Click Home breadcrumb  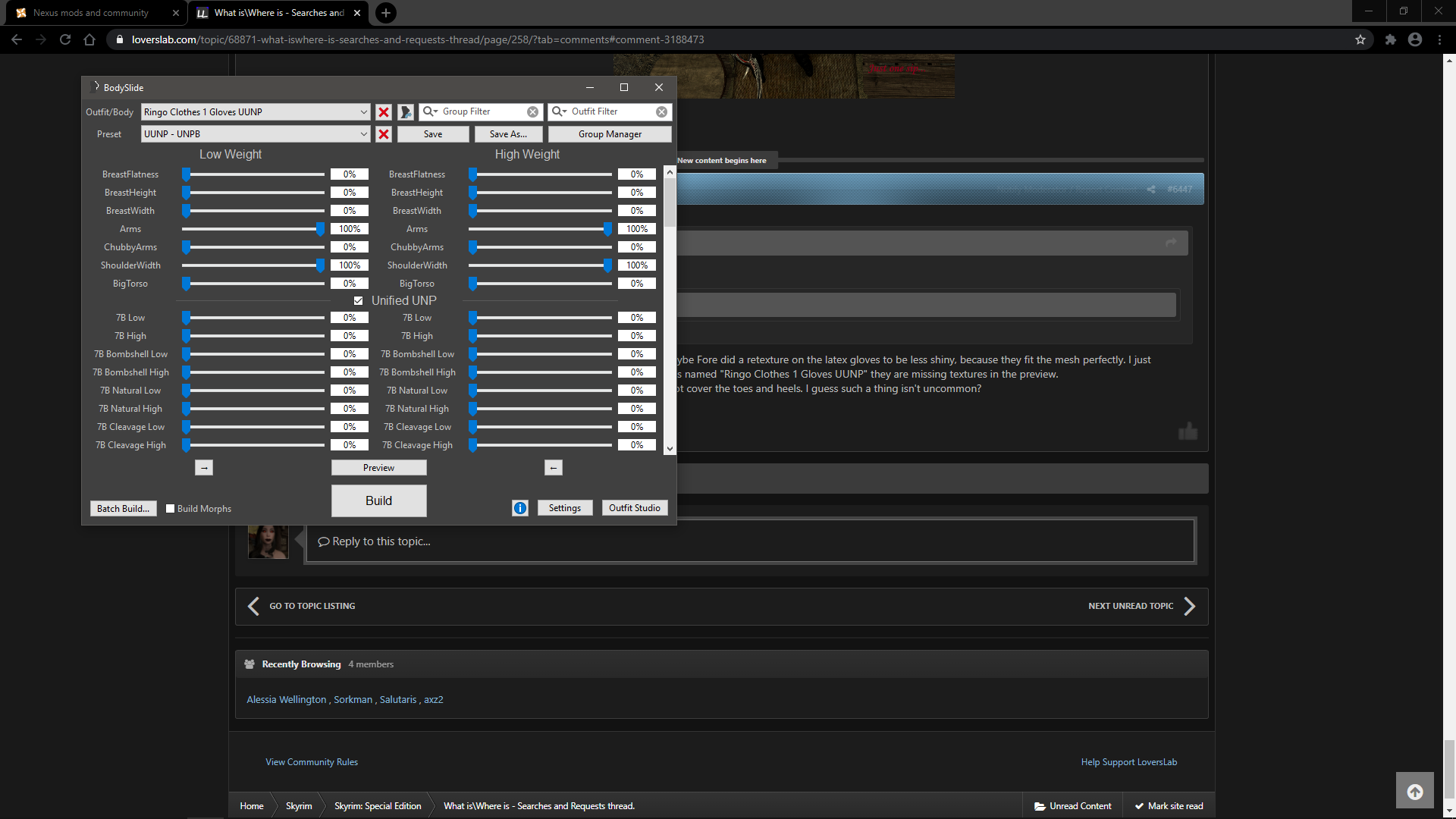coord(252,806)
